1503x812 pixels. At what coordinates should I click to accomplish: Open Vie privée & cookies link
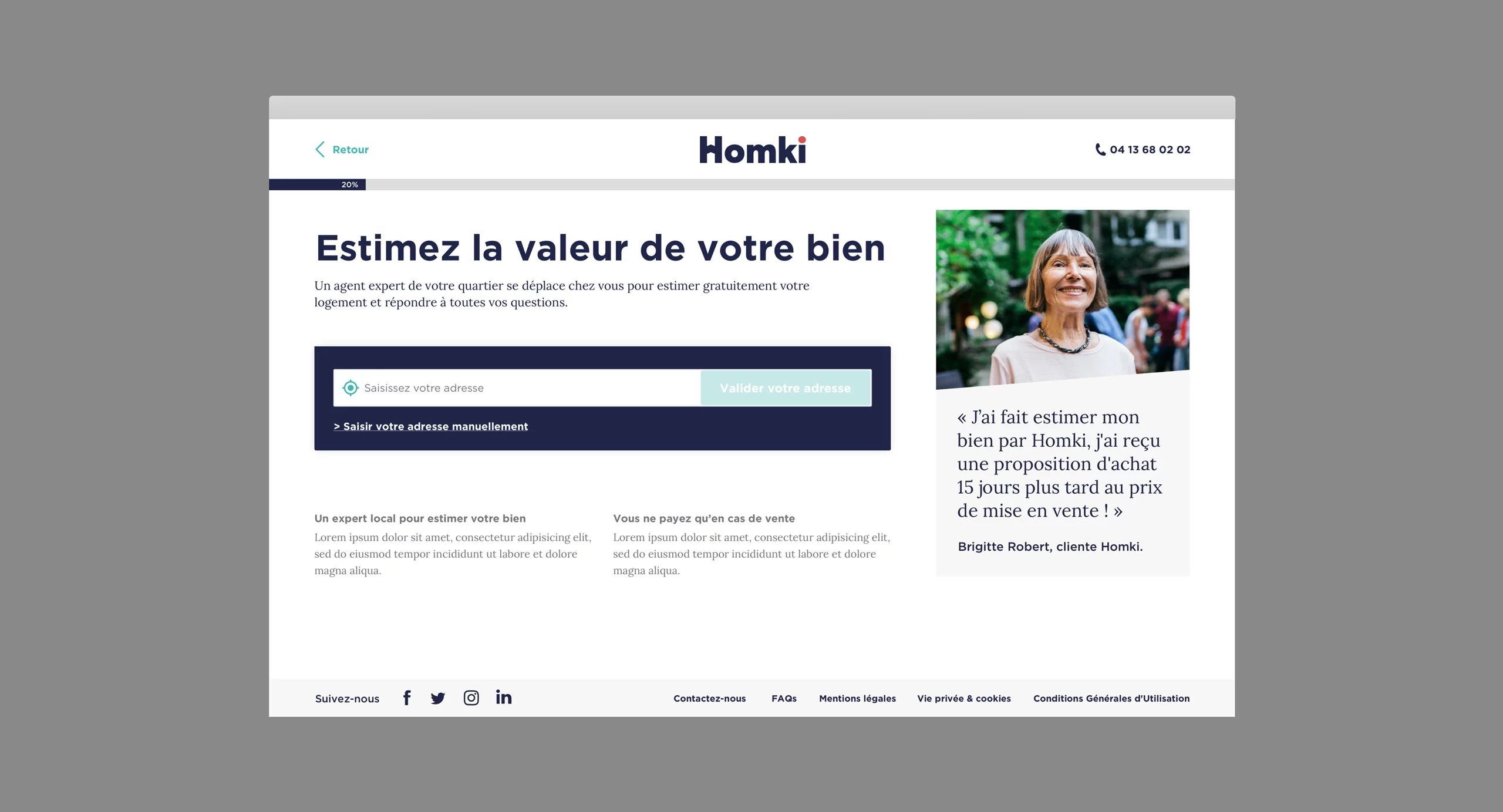(964, 698)
